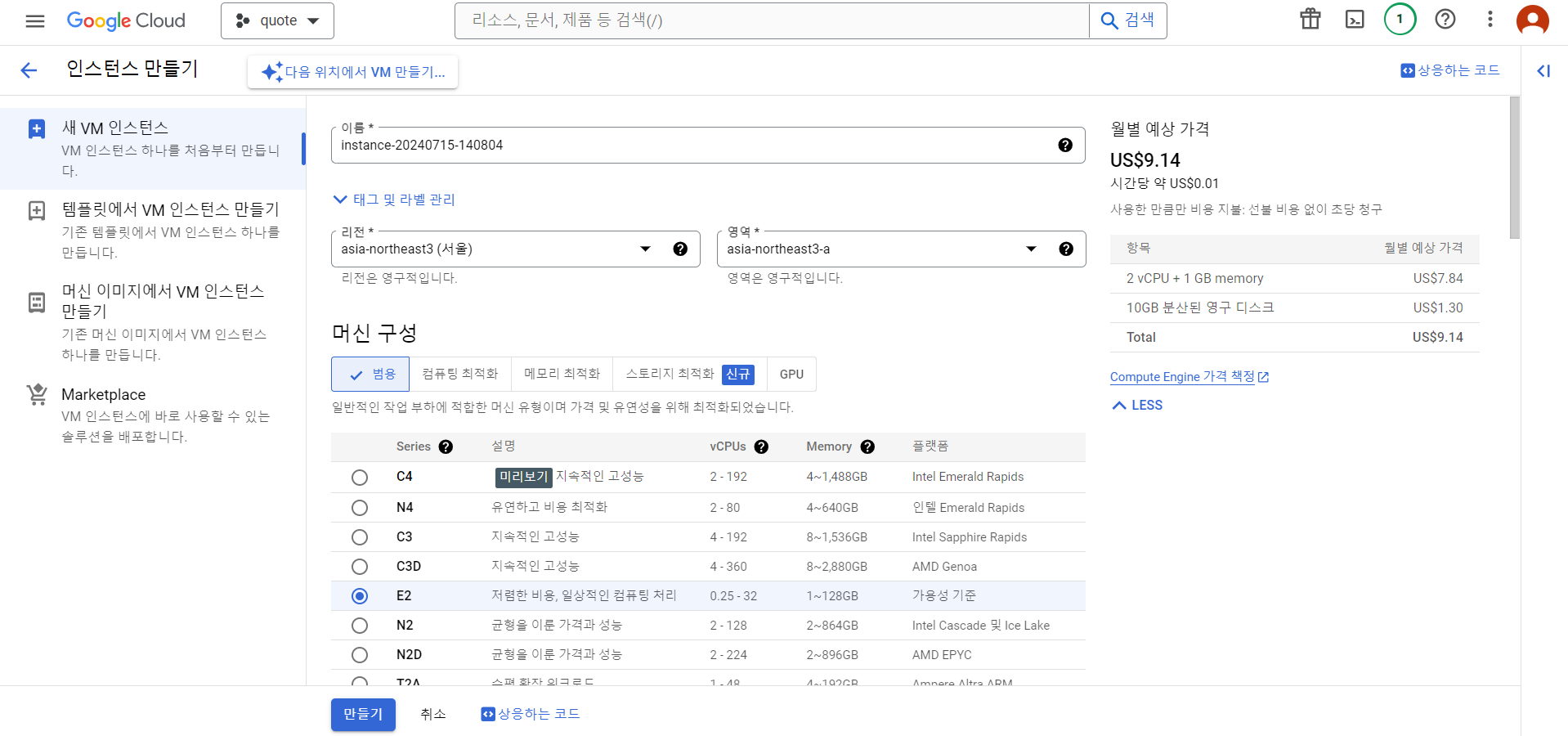Image resolution: width=1568 pixels, height=736 pixels.
Task: Click the Intel Sapphire Rapids platform cell
Action: click(x=970, y=537)
